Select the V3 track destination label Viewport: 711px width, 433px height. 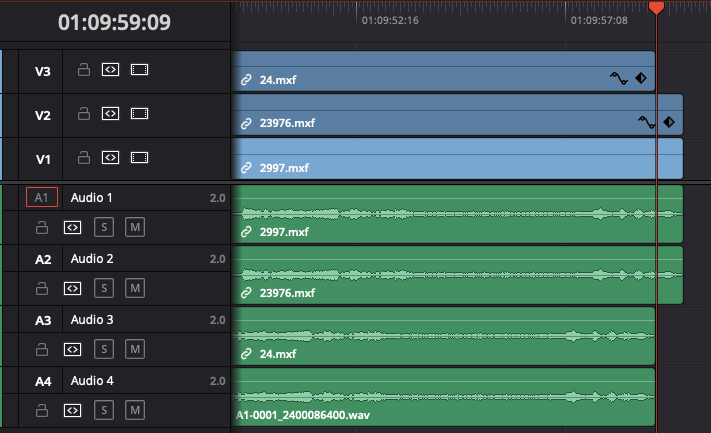point(43,72)
